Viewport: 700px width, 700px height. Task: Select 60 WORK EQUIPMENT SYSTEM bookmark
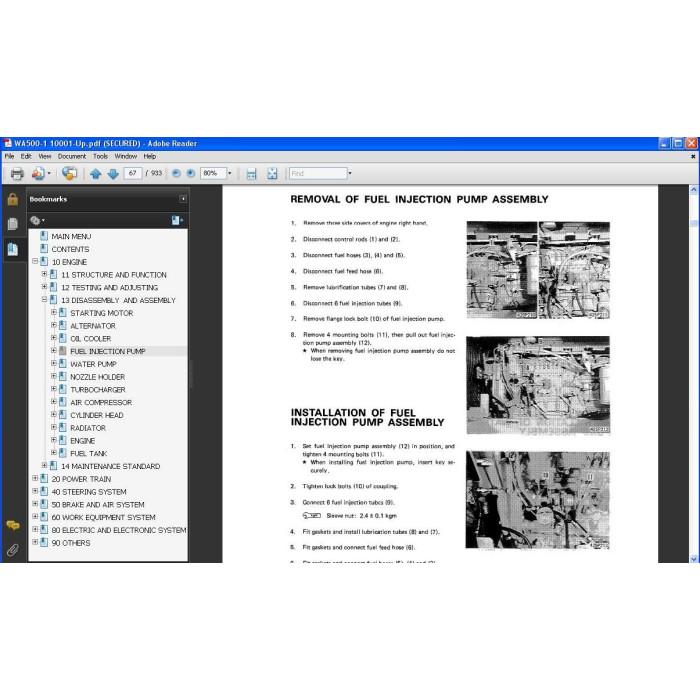coord(103,517)
